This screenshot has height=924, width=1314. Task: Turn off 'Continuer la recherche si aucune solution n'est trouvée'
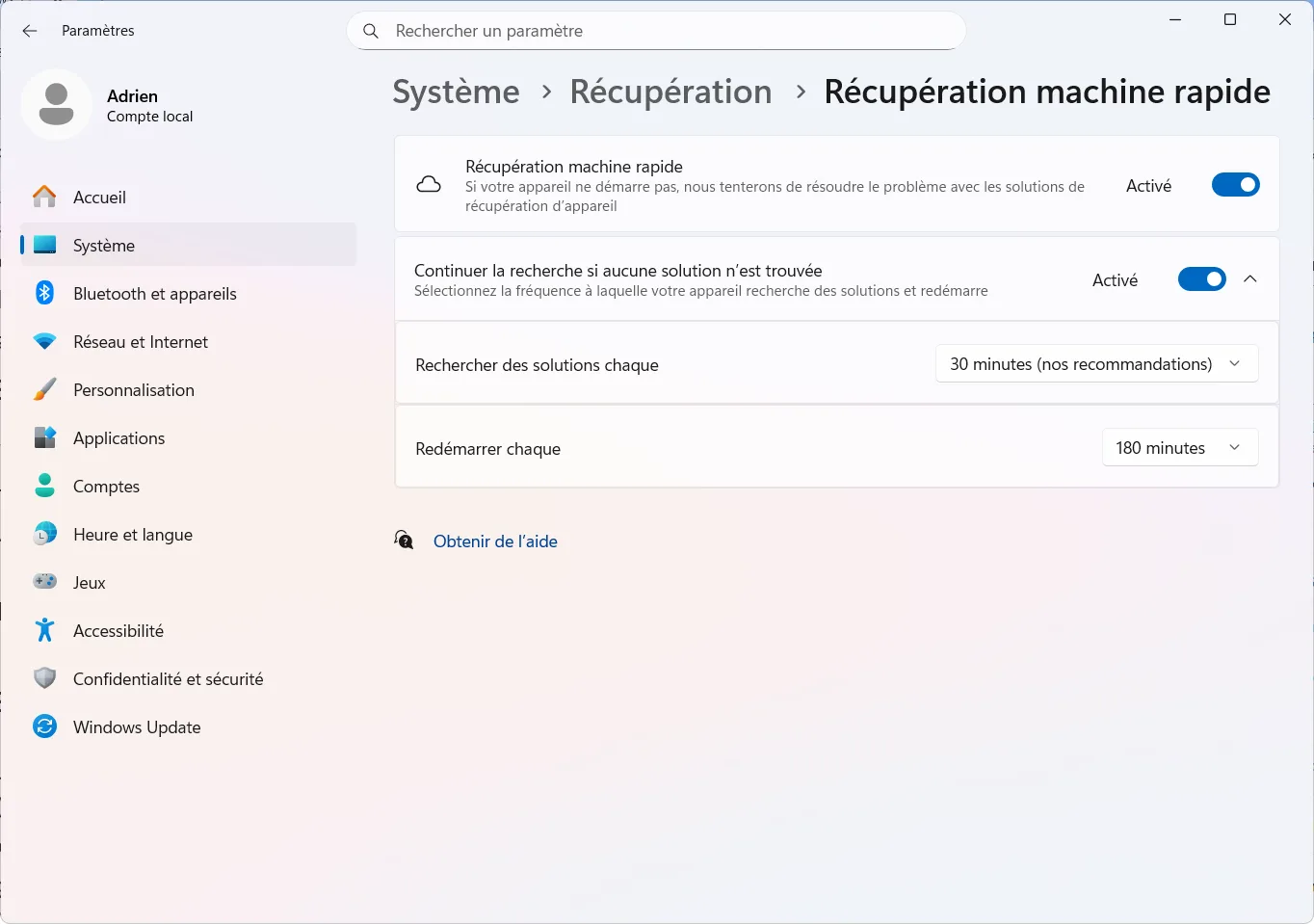pos(1201,278)
